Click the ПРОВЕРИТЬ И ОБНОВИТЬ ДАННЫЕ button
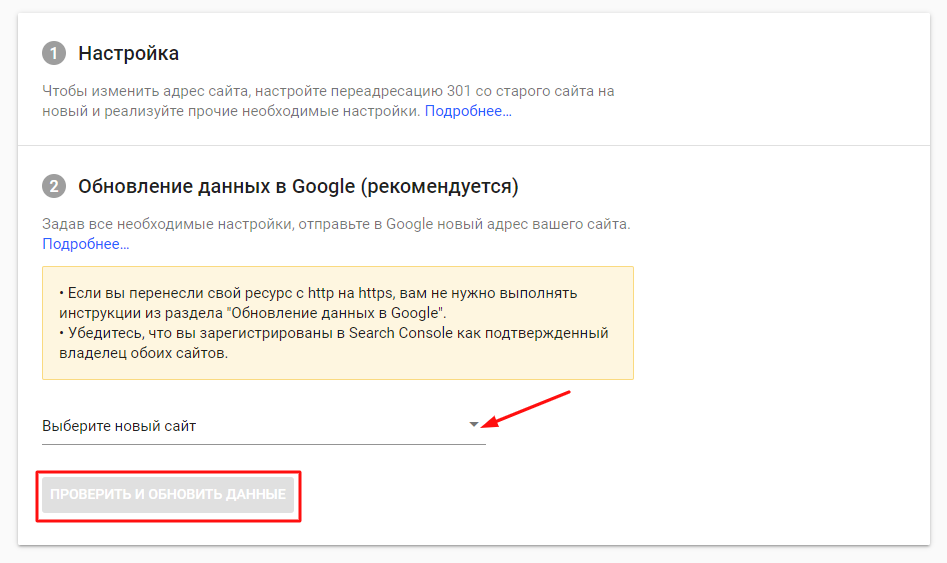The image size is (947, 563). [168, 494]
